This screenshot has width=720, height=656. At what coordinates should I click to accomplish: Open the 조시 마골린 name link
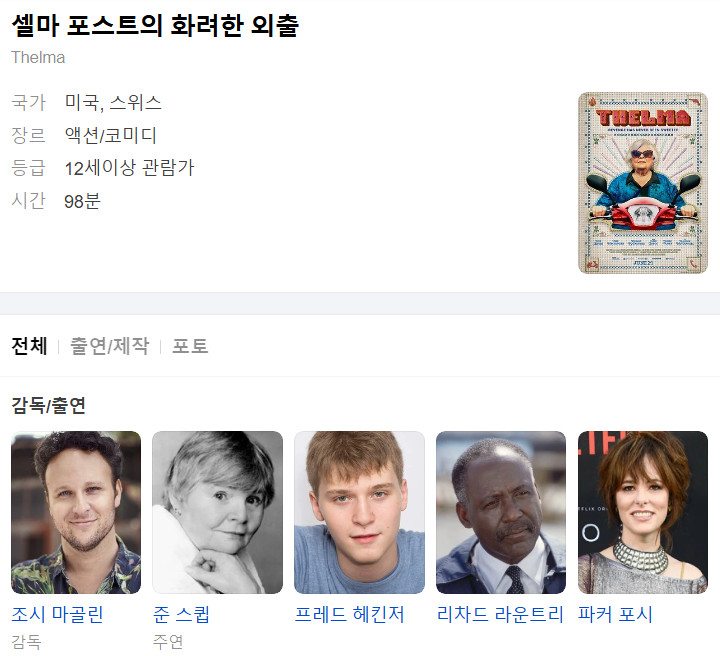[57, 614]
